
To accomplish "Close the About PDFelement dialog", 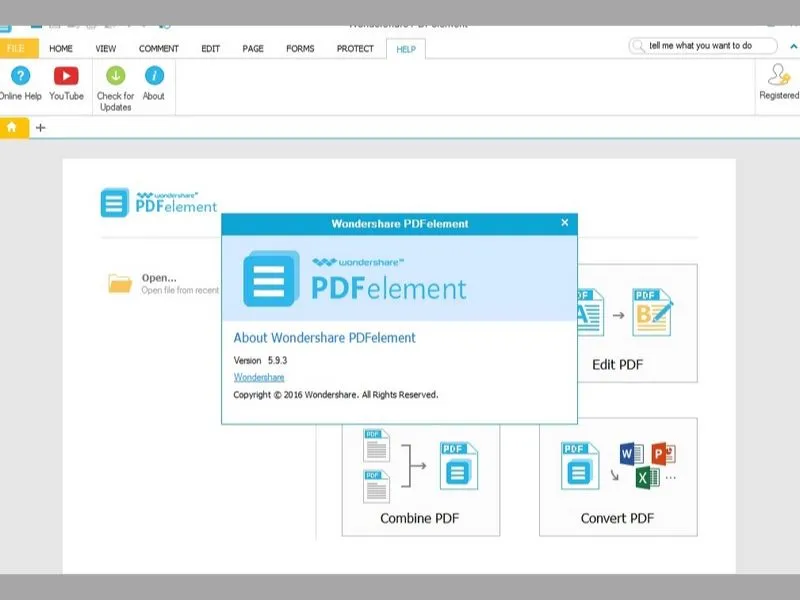I will (564, 222).
